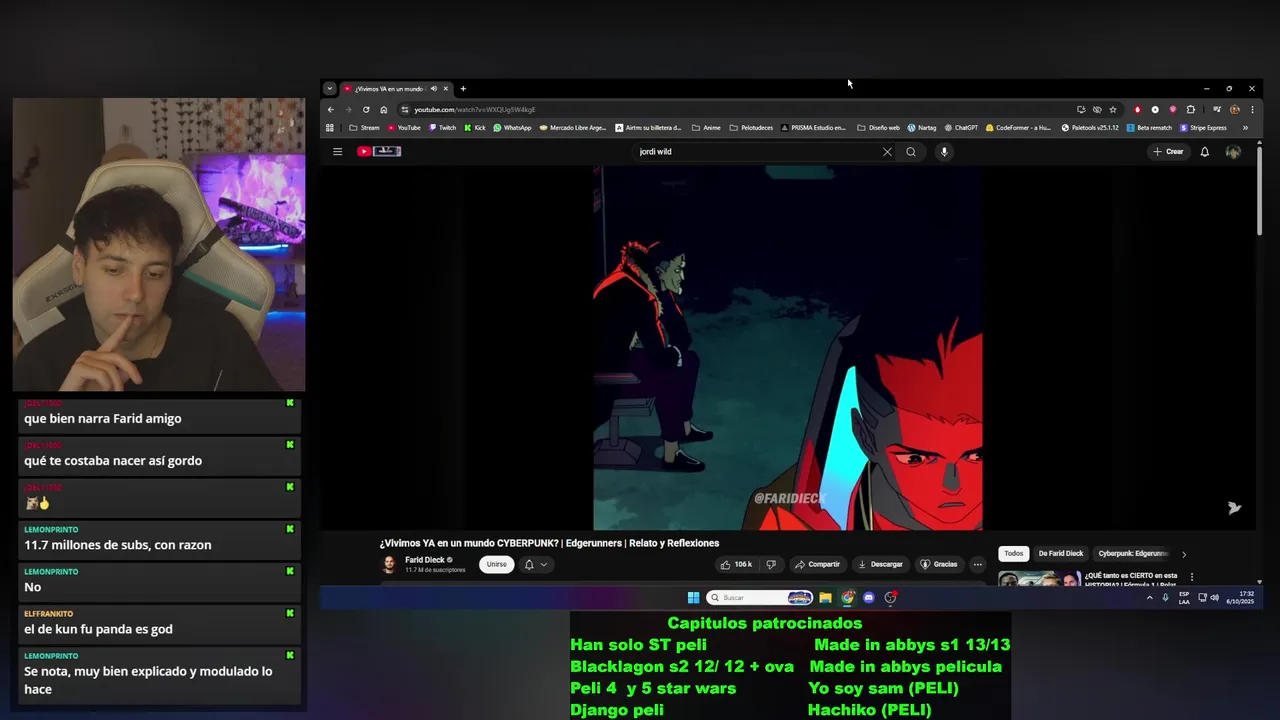Click the Farid Dieck channel avatar
1280x720 pixels.
click(389, 565)
